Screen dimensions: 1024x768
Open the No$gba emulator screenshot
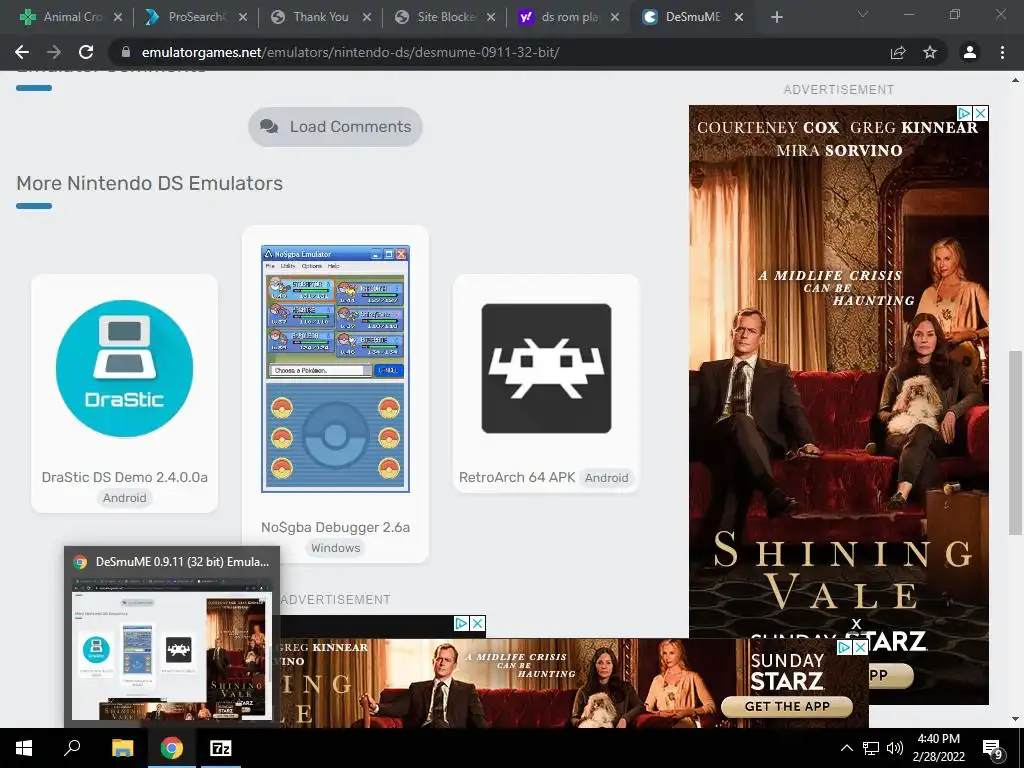coord(335,369)
